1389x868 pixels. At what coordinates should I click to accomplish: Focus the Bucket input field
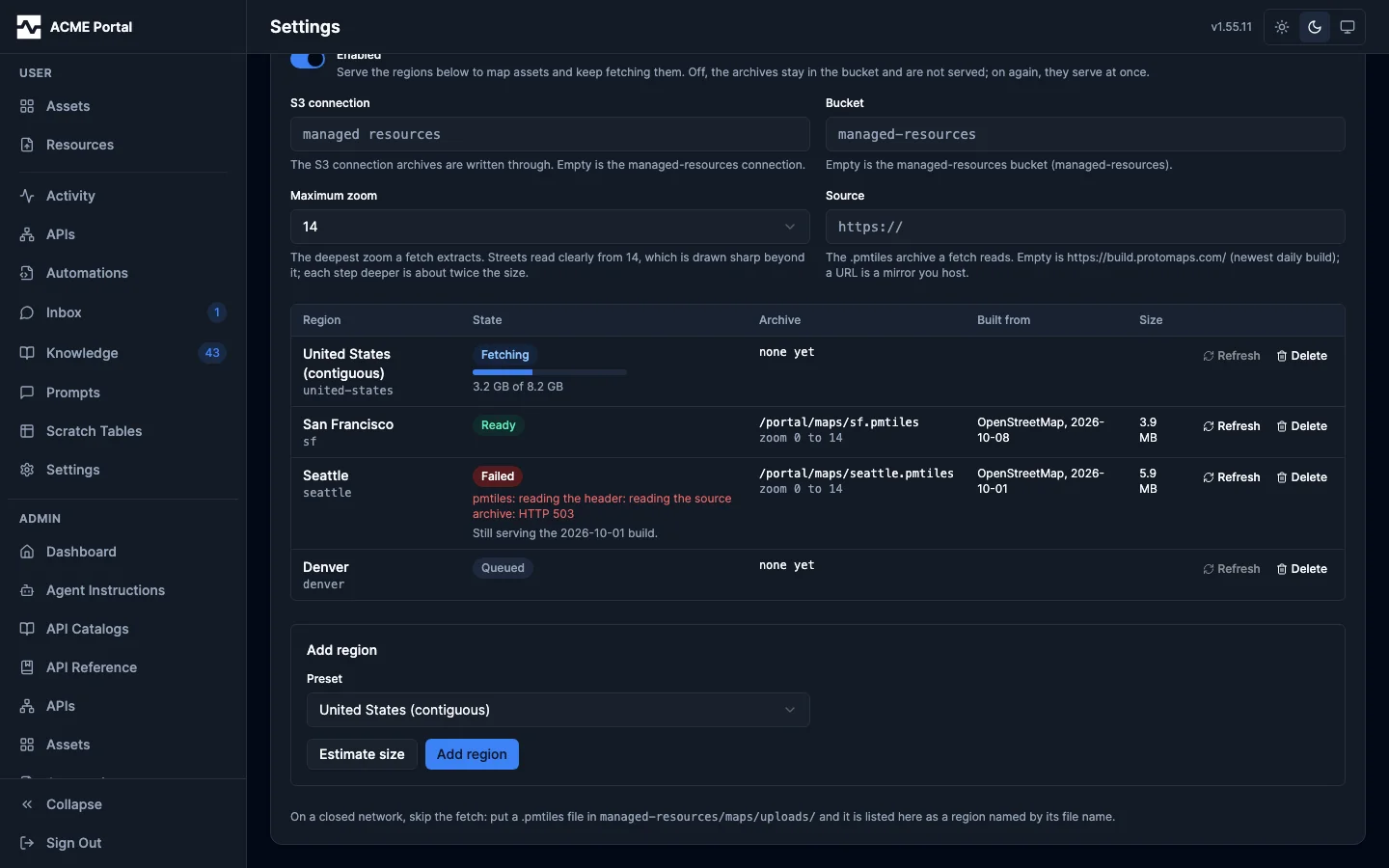point(1085,134)
